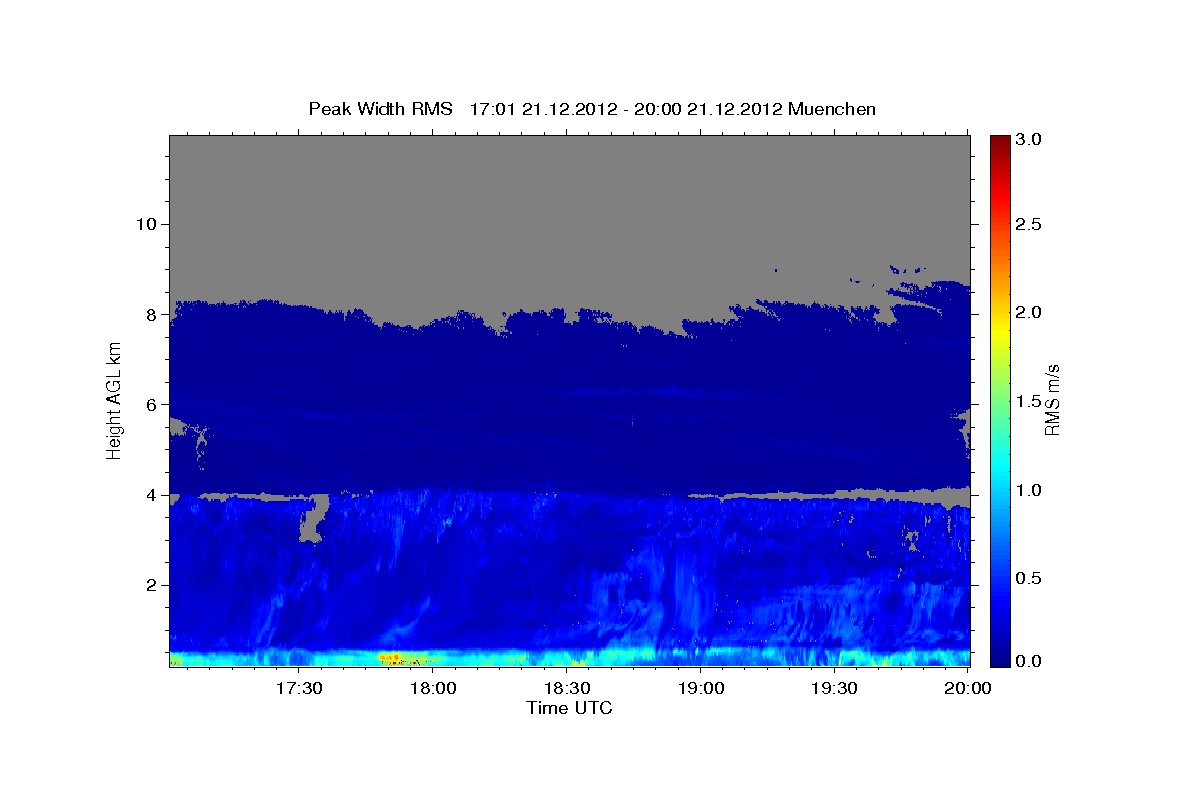
Task: Click the colorbar value 3.0
Action: 1030,140
